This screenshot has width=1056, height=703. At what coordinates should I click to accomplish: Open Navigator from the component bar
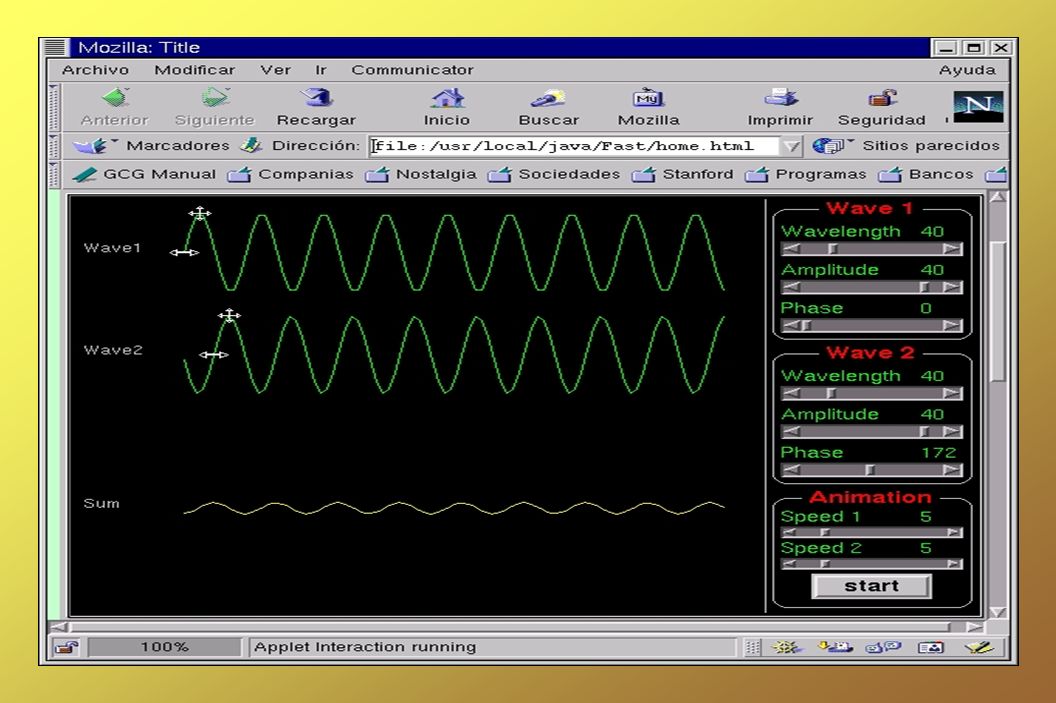click(787, 648)
